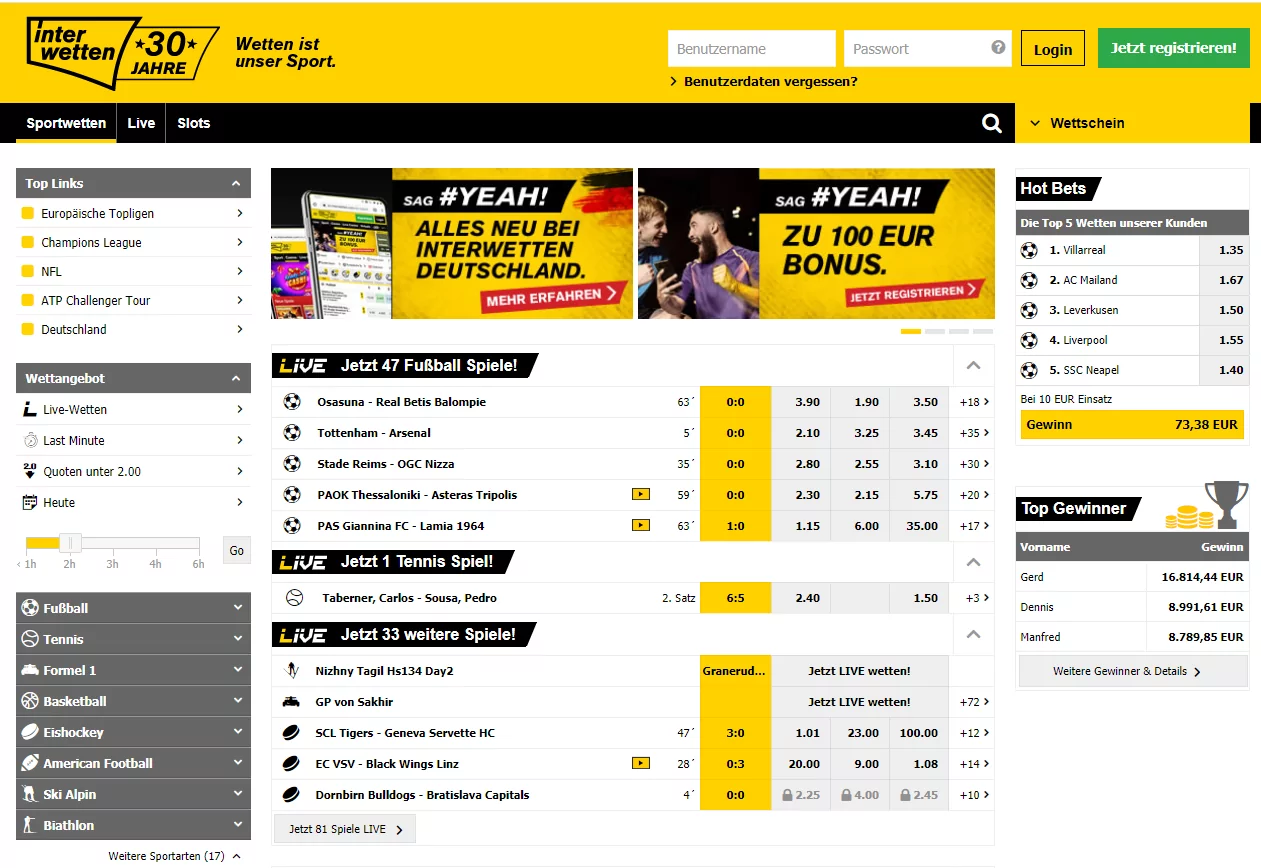This screenshot has width=1261, height=868.
Task: Click the time range slider handle
Action: [70, 543]
